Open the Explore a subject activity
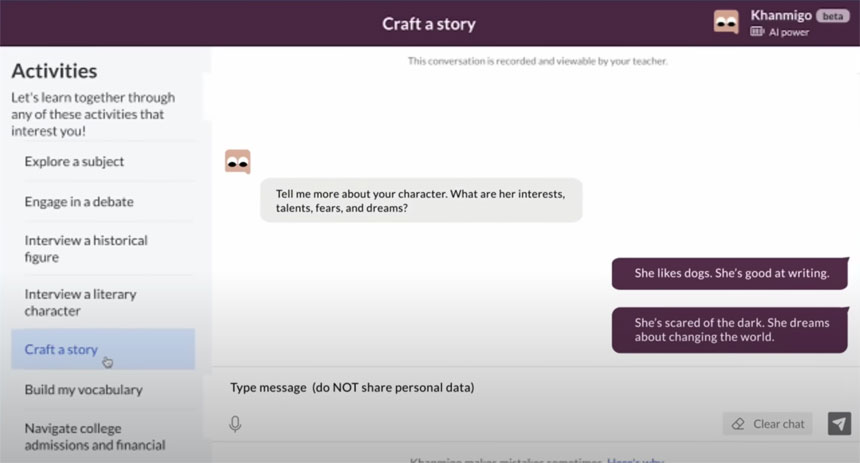 [x=75, y=161]
